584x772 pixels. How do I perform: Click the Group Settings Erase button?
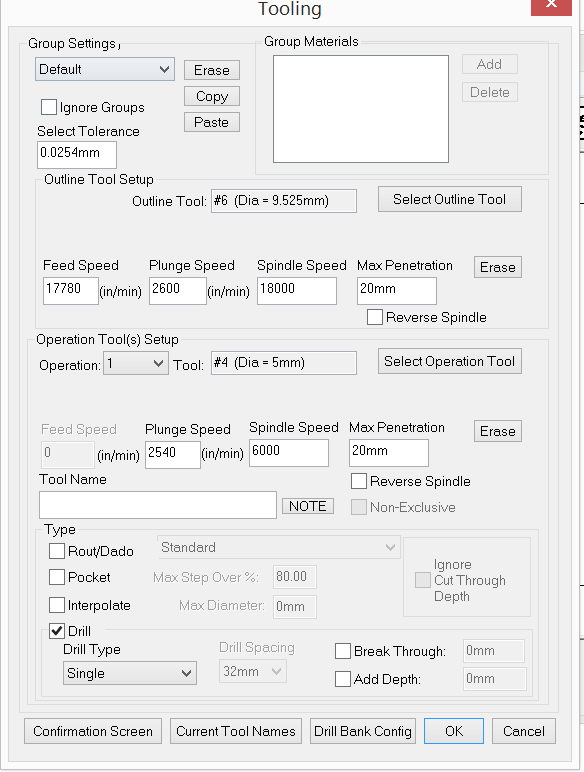(x=212, y=70)
